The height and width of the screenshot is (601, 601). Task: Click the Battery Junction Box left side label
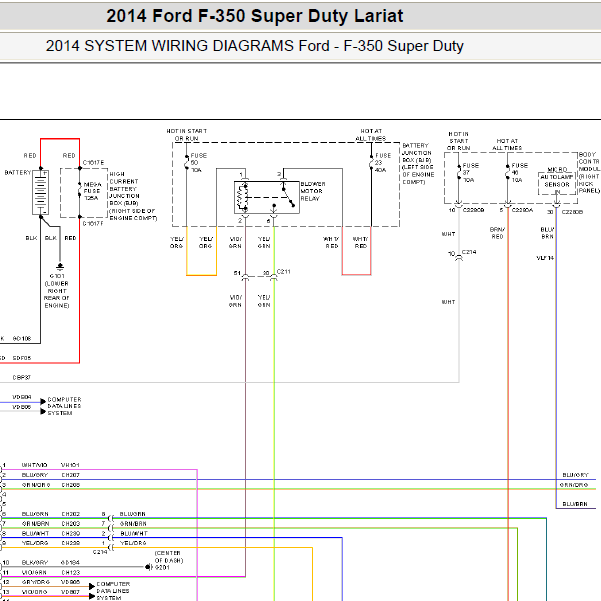pos(418,164)
